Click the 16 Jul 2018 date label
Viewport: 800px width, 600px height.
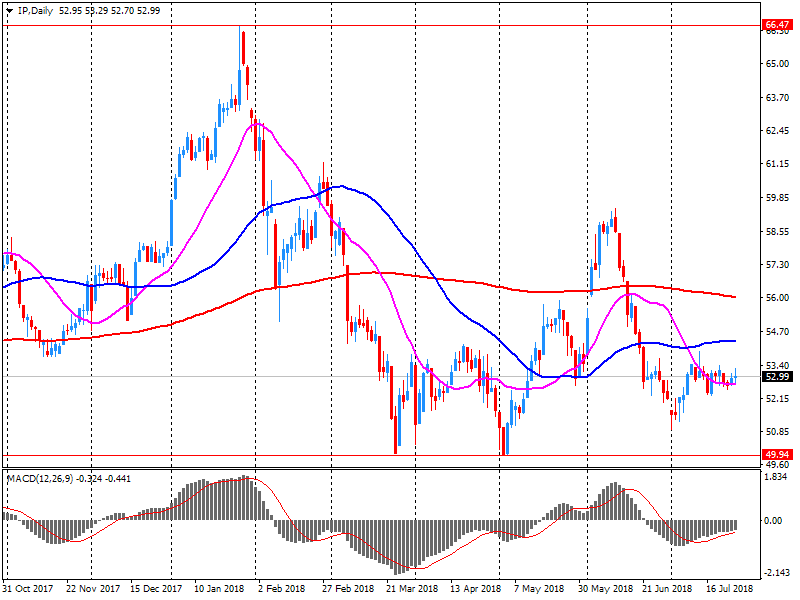[x=730, y=588]
